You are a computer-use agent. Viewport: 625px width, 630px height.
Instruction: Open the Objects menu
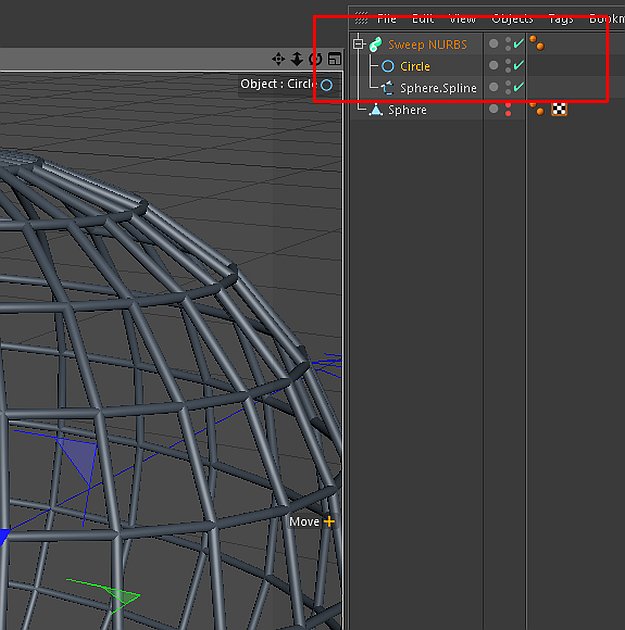[x=512, y=19]
